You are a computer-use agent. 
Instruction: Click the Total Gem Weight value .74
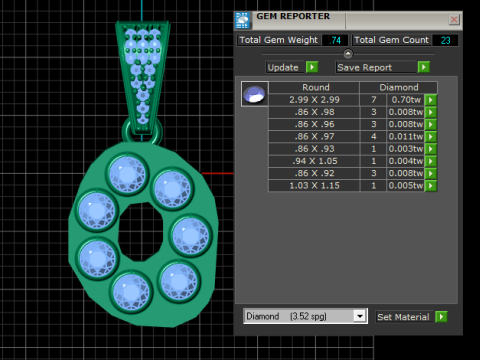point(335,40)
